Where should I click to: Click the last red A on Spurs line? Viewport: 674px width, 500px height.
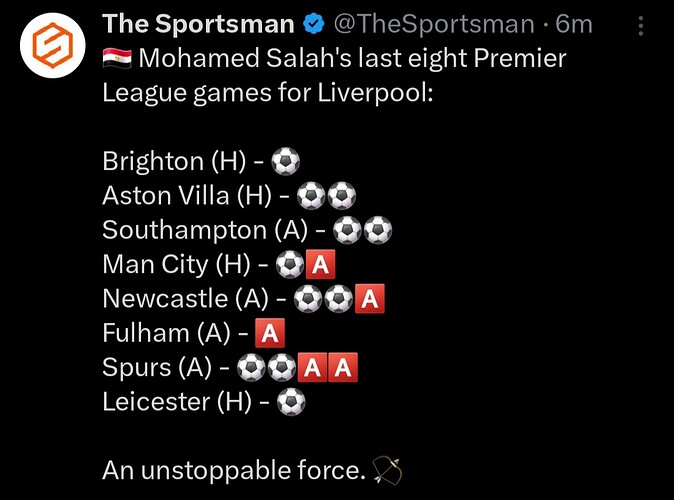pos(343,368)
